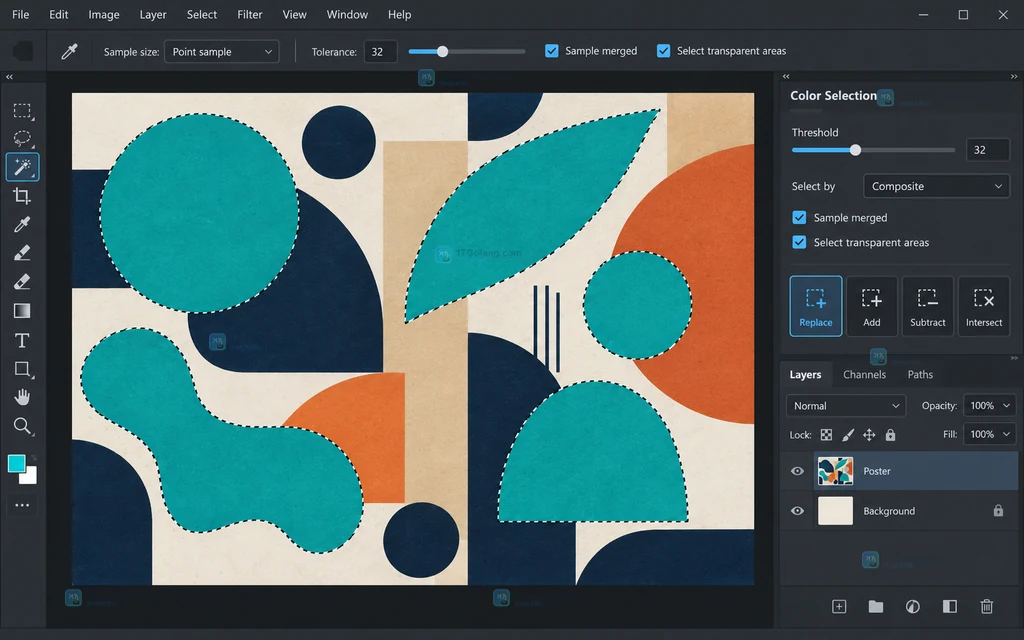Choose the Lasso selection tool
Viewport: 1024px width, 640px height.
(22, 138)
